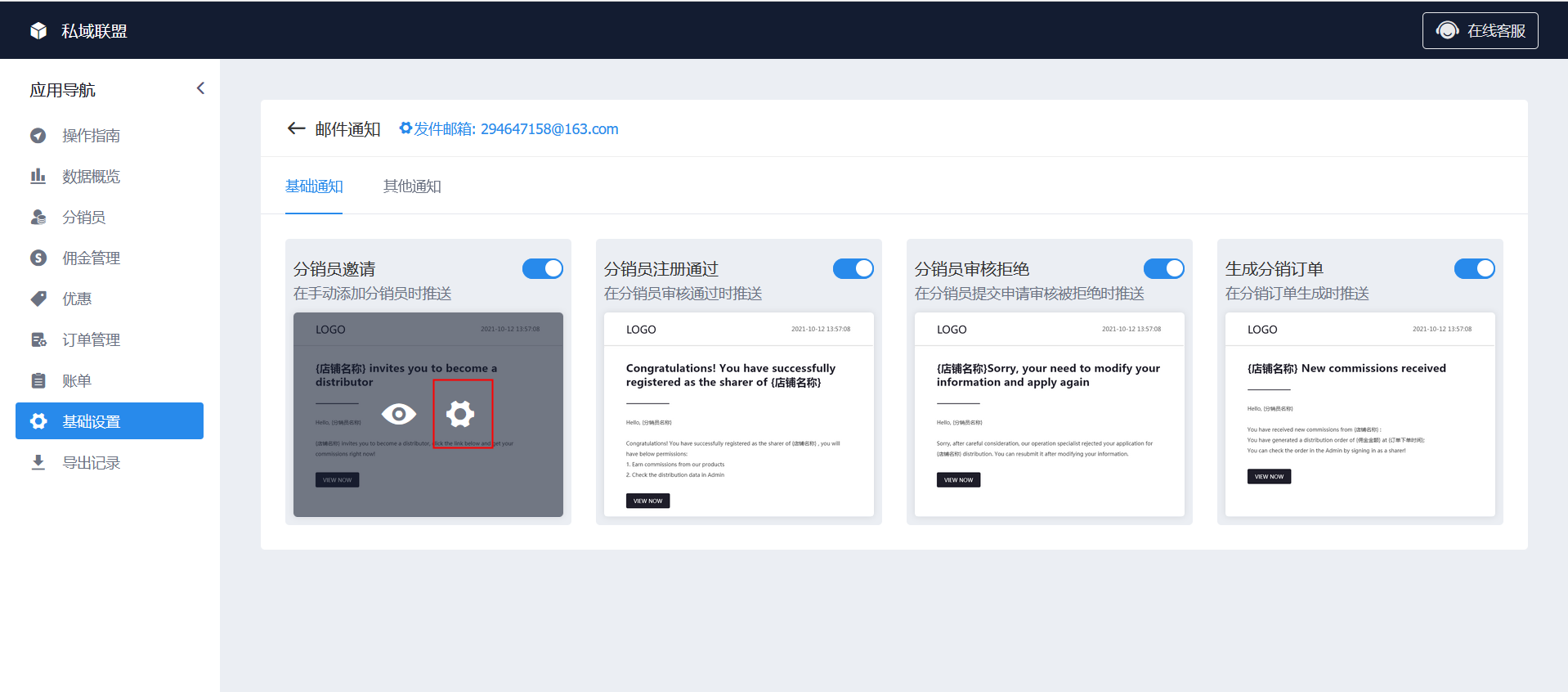1568x692 pixels.
Task: Click the 佣金管理 dollar coin icon
Action: pos(38,258)
